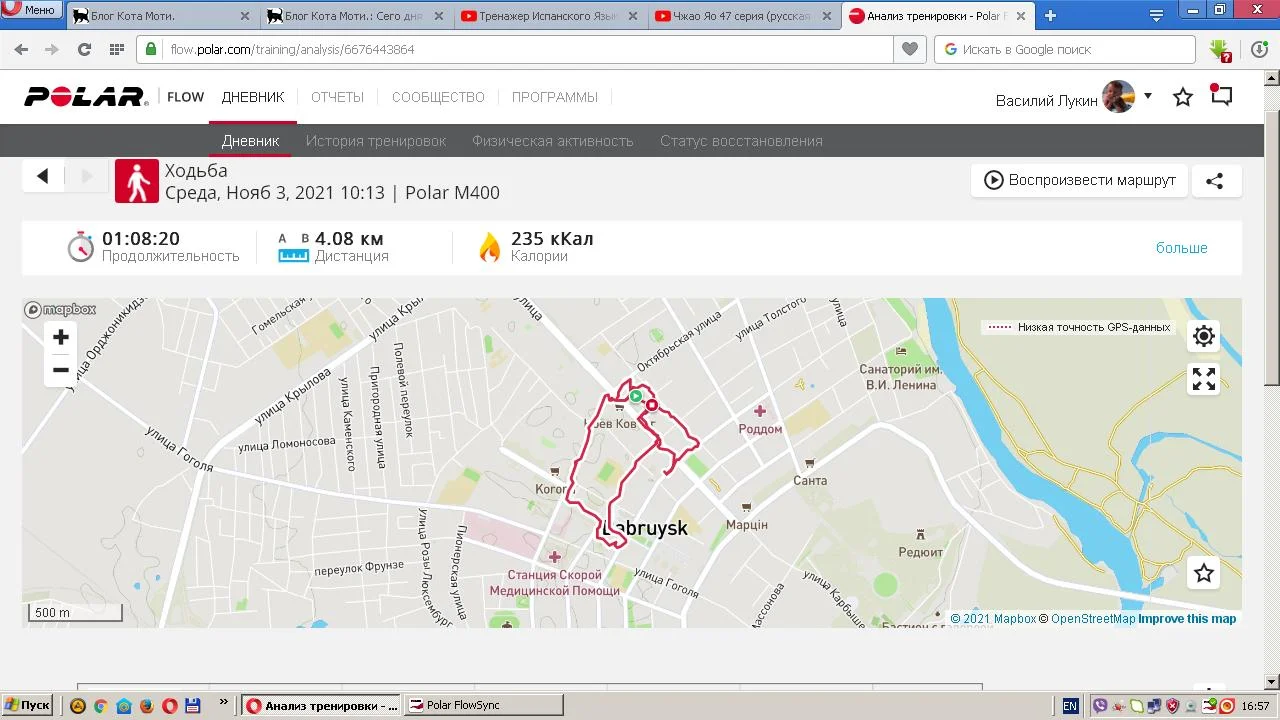1280x720 pixels.
Task: Launch Chrome from quick launch
Action: tap(100, 705)
